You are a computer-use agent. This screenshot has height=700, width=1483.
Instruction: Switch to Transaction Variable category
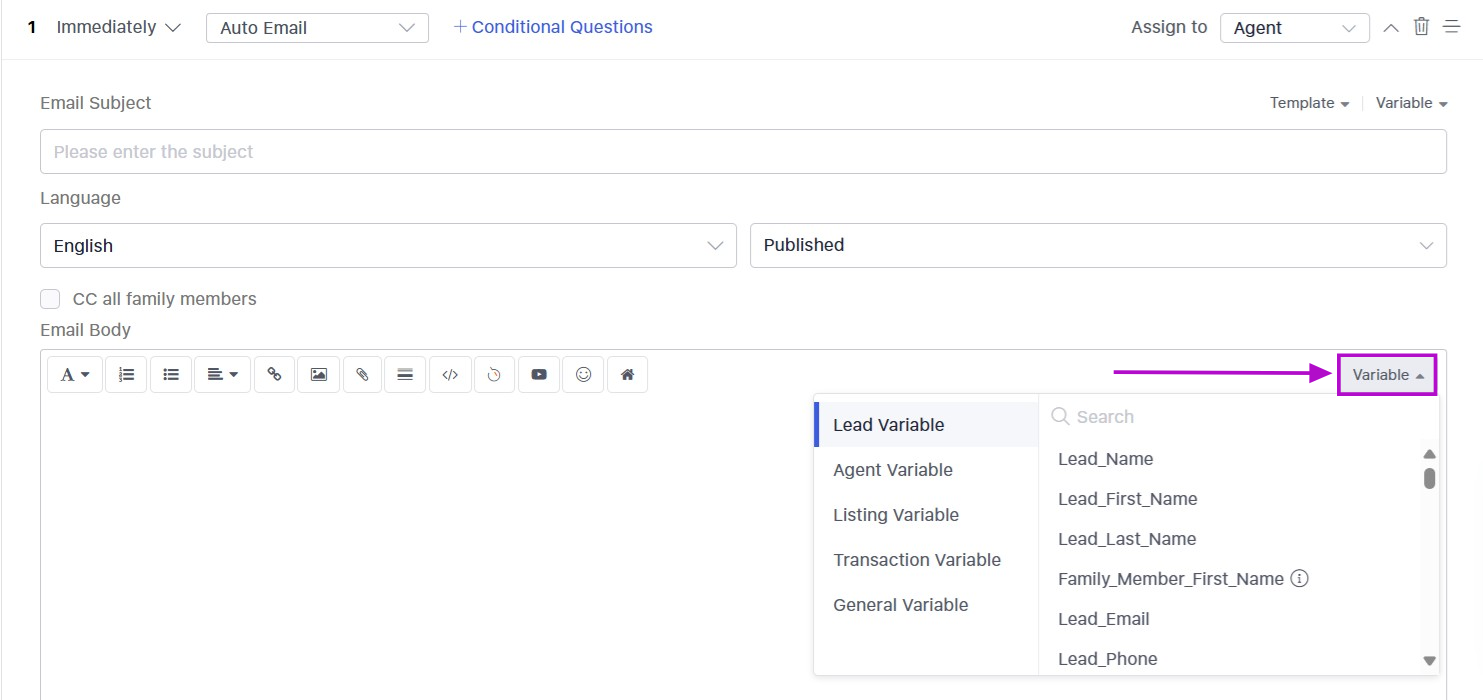(x=916, y=560)
